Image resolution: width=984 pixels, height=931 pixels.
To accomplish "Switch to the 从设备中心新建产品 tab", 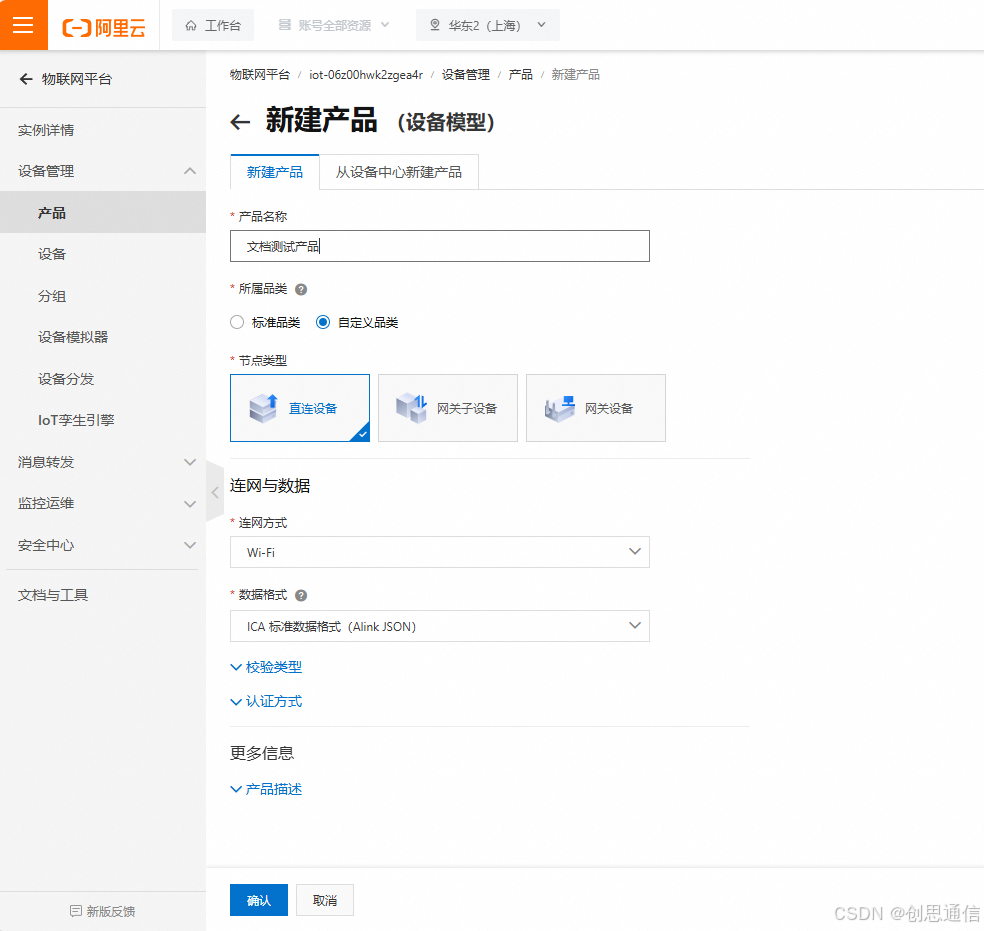I will tap(398, 172).
